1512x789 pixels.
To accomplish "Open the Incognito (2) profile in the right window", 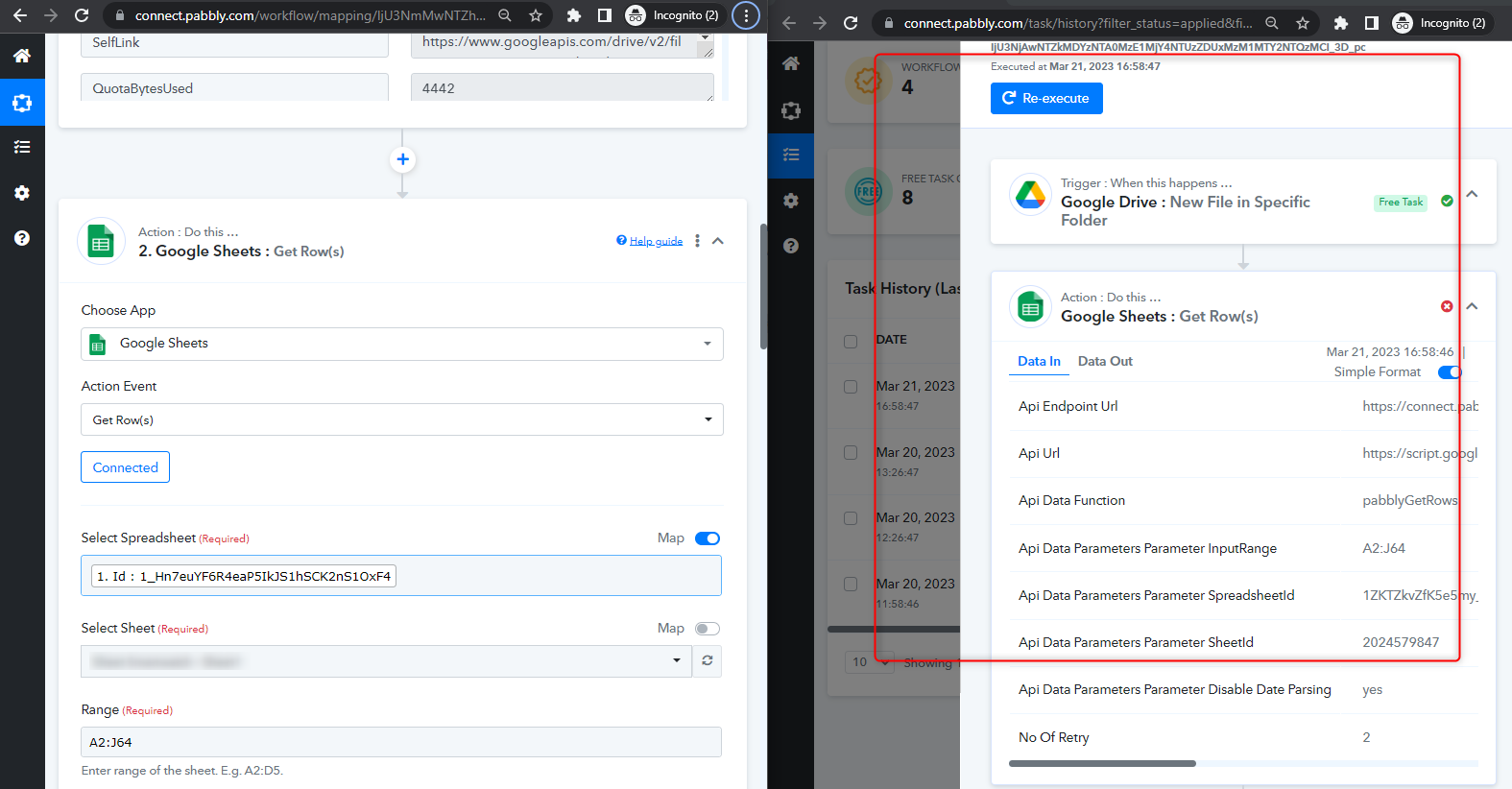I will (1440, 23).
